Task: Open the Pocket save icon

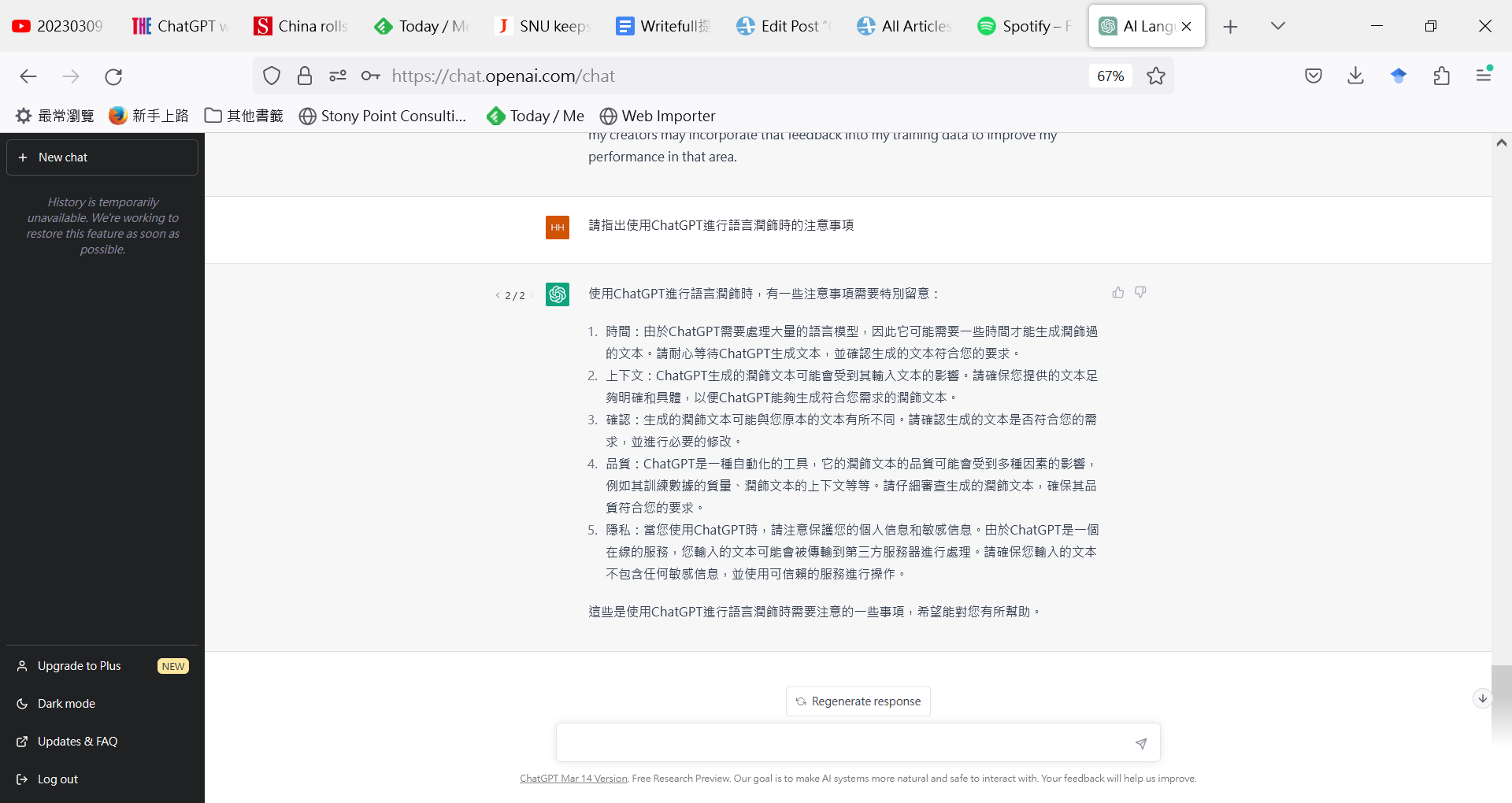Action: point(1314,76)
